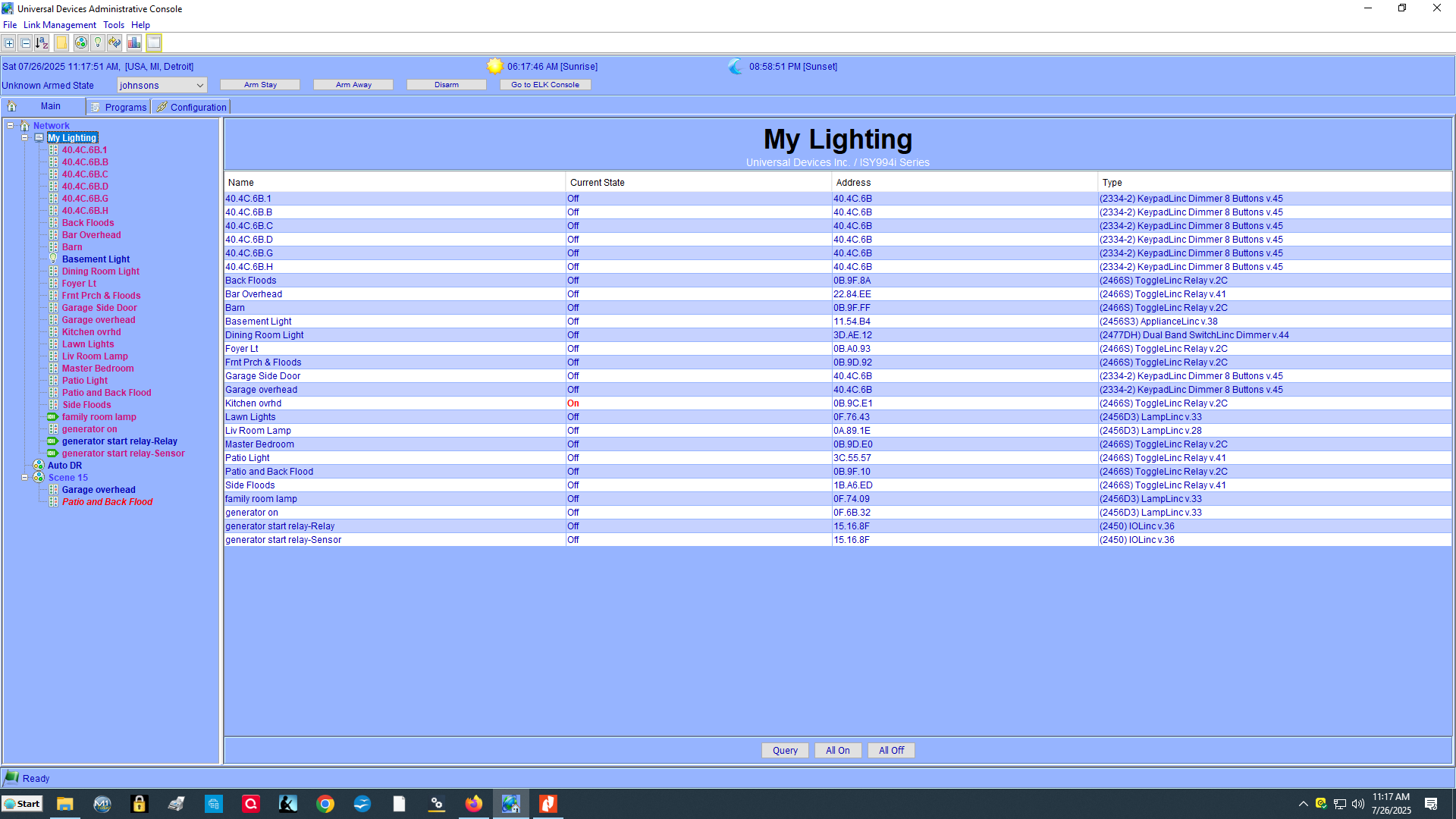Click the window panel toolbar icon

(x=154, y=43)
